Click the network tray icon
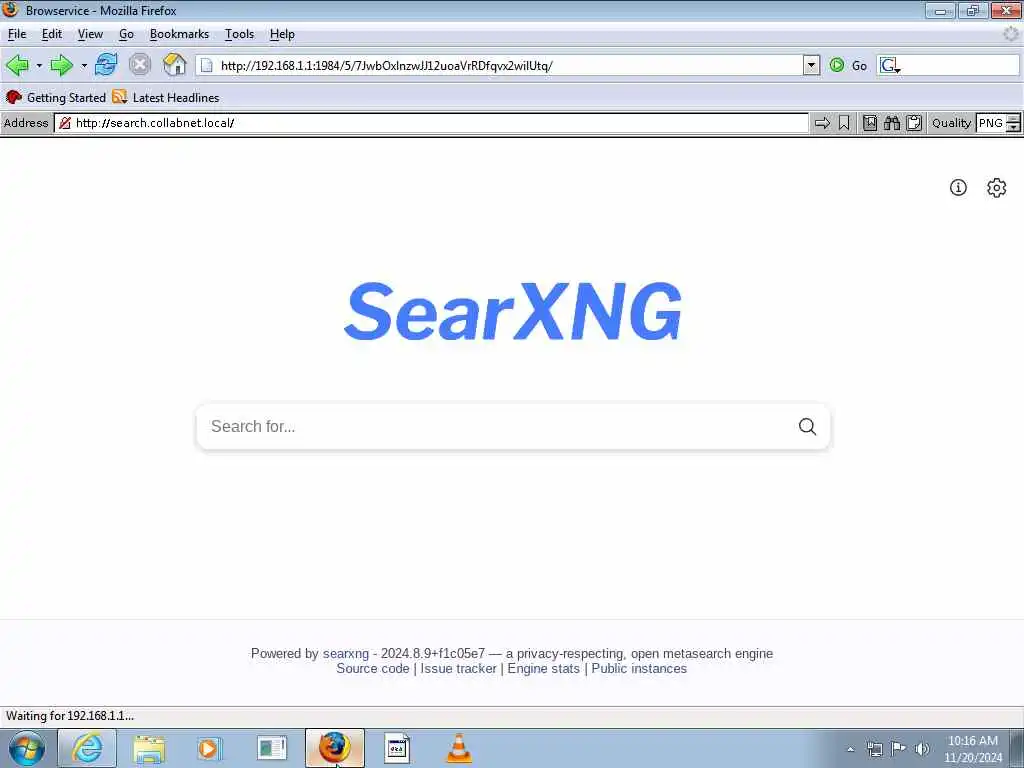The width and height of the screenshot is (1024, 768). tap(874, 749)
